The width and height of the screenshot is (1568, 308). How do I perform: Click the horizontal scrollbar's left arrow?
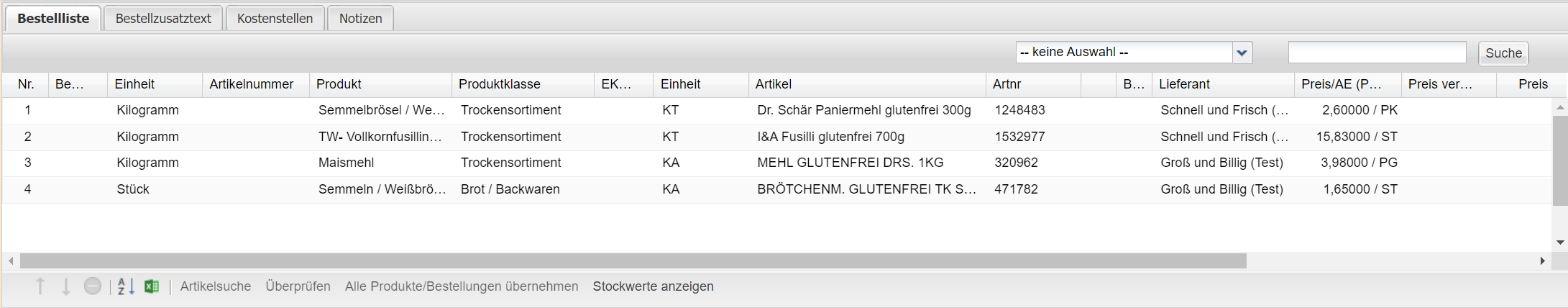(11, 261)
